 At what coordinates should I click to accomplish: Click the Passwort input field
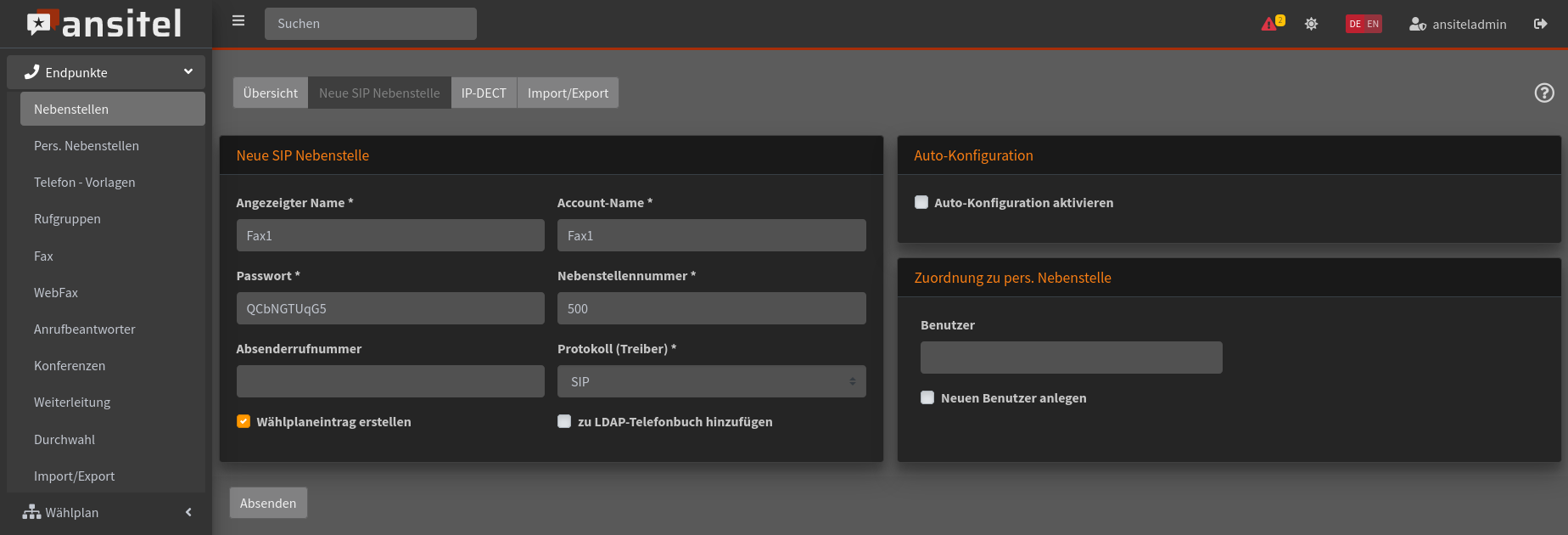pos(390,308)
